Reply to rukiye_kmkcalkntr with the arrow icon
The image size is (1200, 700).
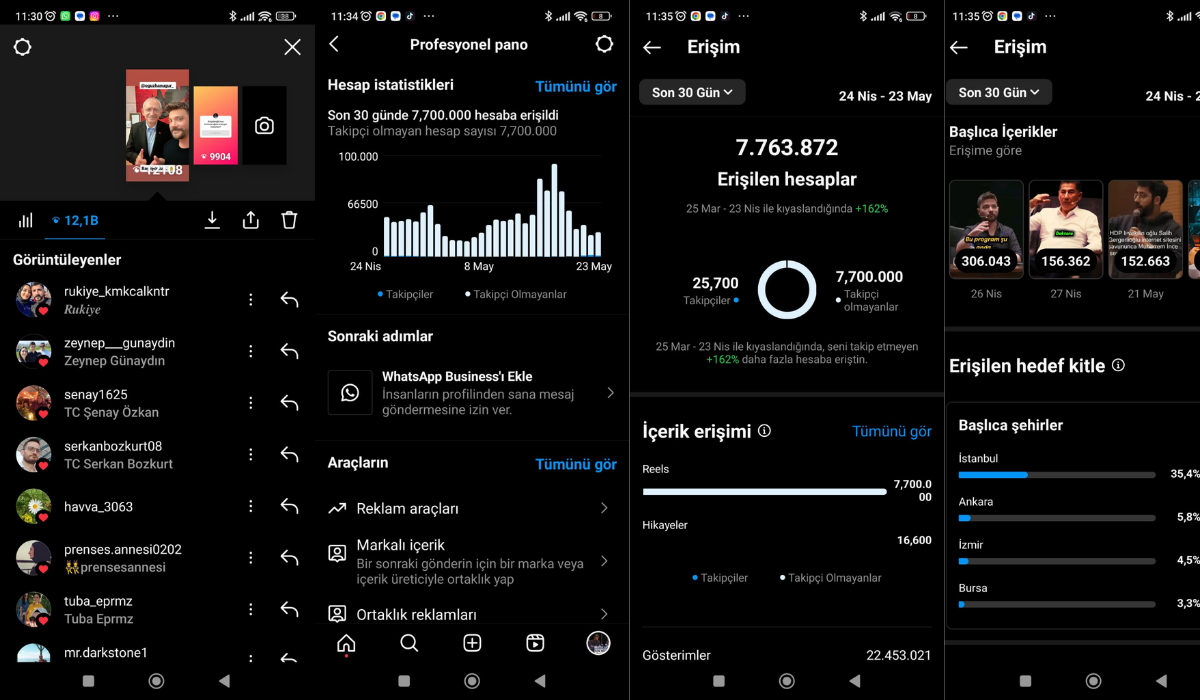(289, 299)
